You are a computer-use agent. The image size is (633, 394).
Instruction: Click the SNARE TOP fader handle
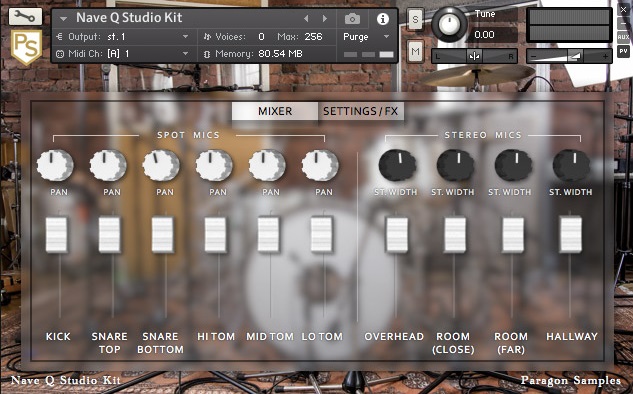[109, 235]
